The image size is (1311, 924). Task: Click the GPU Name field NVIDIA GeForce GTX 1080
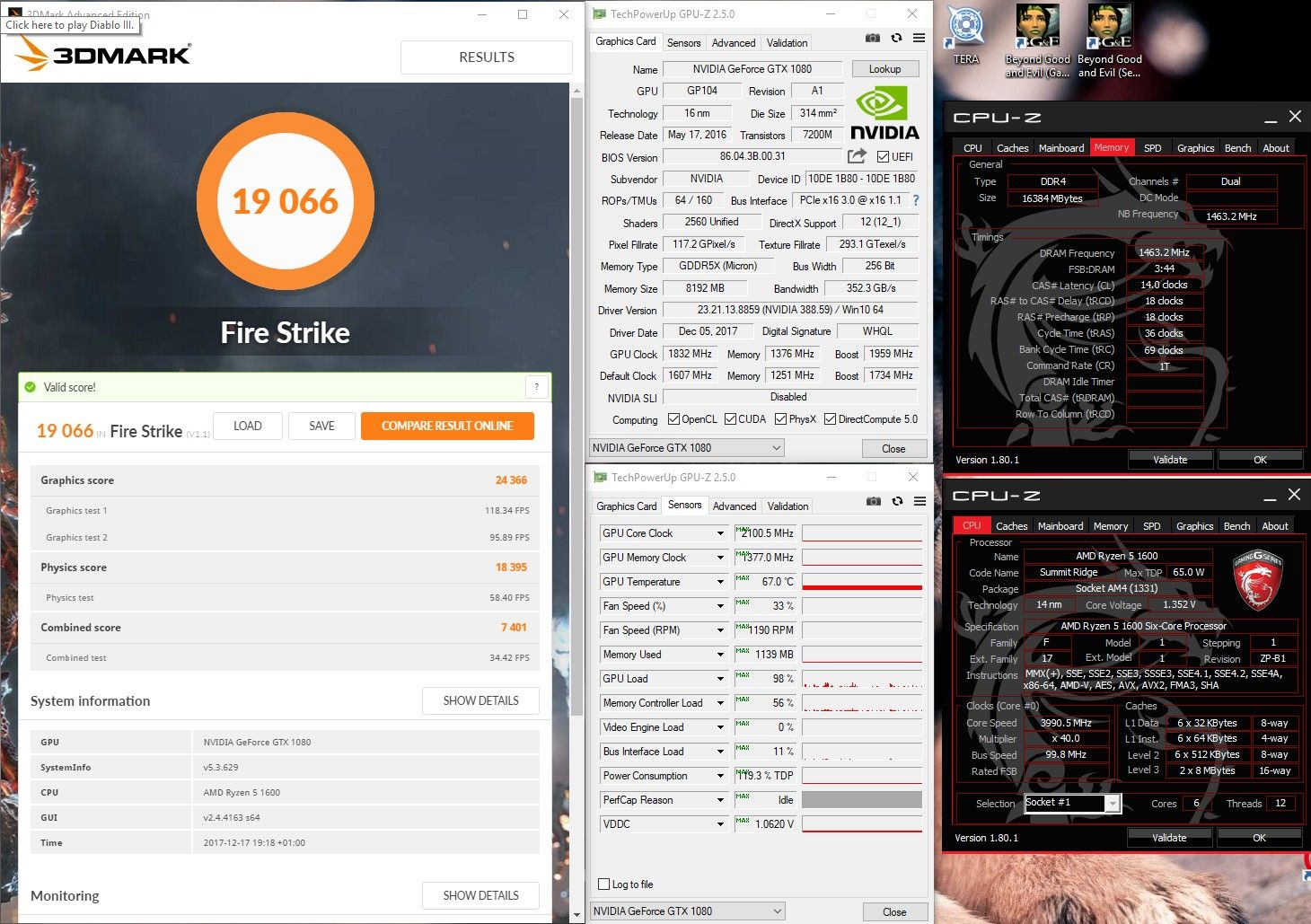[x=752, y=69]
